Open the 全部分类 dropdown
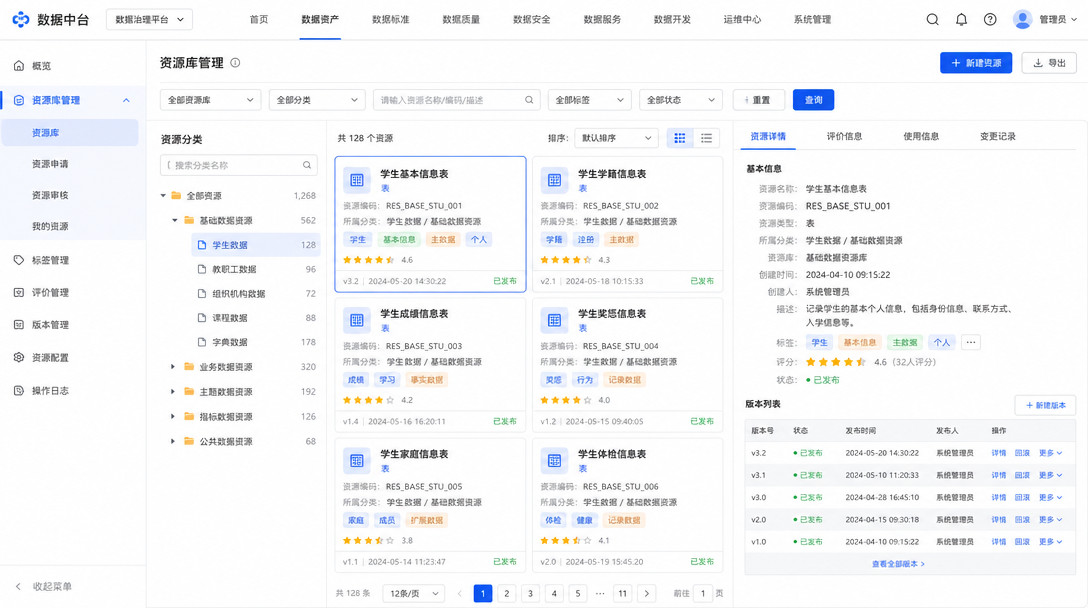Viewport: 1088px width, 608px height. coord(317,100)
